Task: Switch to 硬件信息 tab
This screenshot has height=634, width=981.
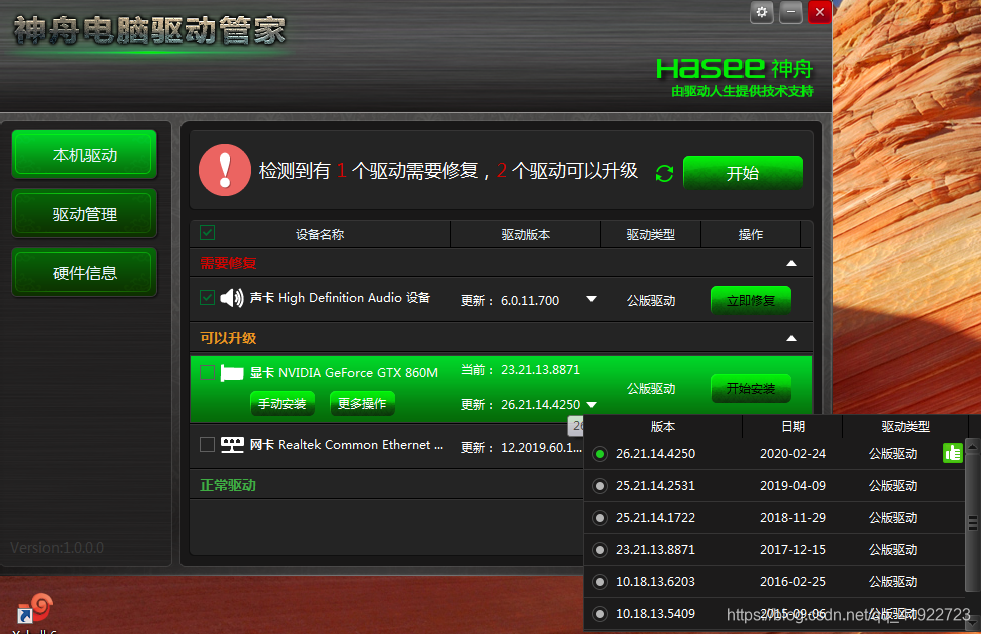Action: (x=84, y=273)
